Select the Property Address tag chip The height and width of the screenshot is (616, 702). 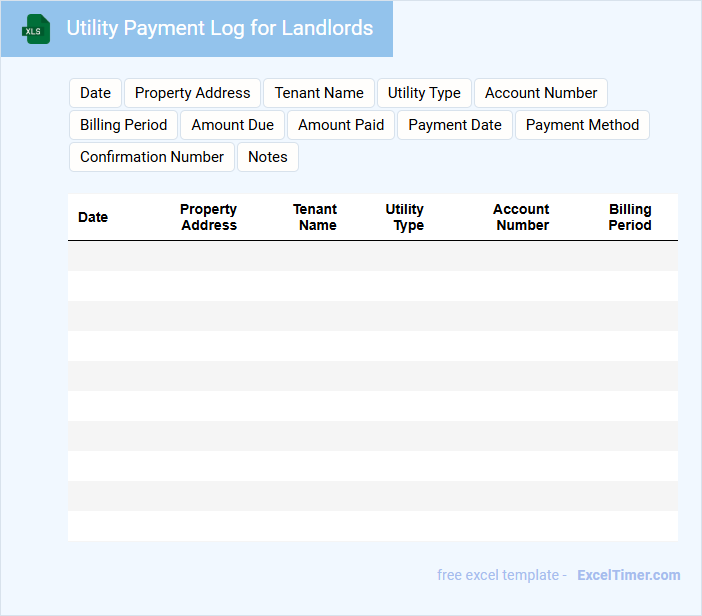[193, 93]
